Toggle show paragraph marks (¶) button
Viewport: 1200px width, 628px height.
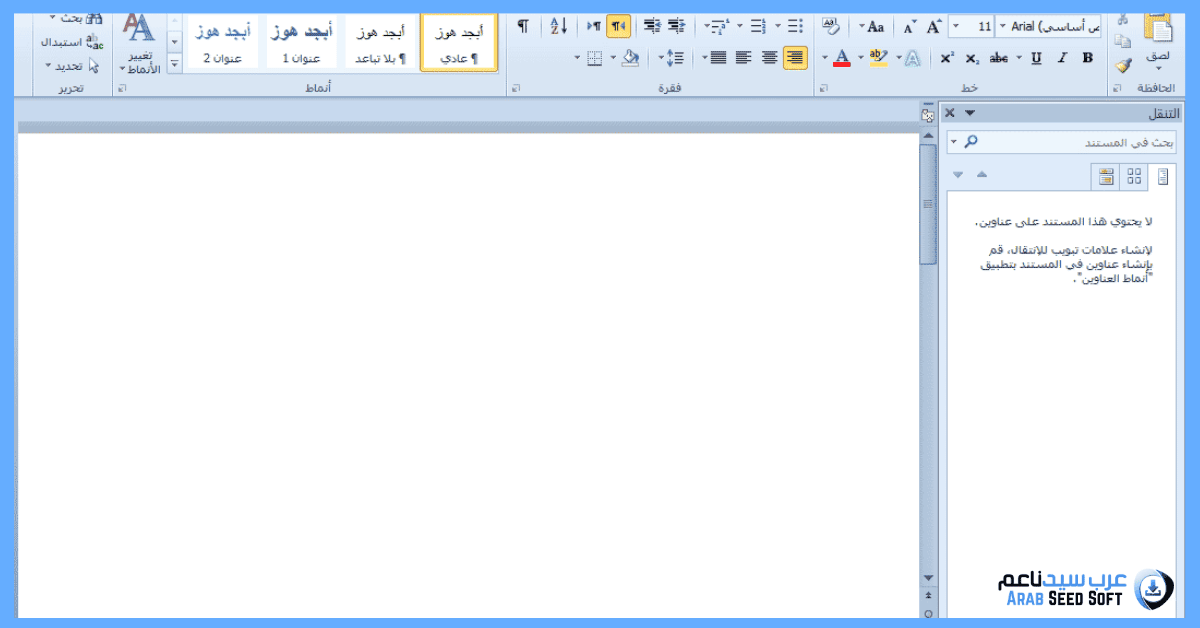522,27
